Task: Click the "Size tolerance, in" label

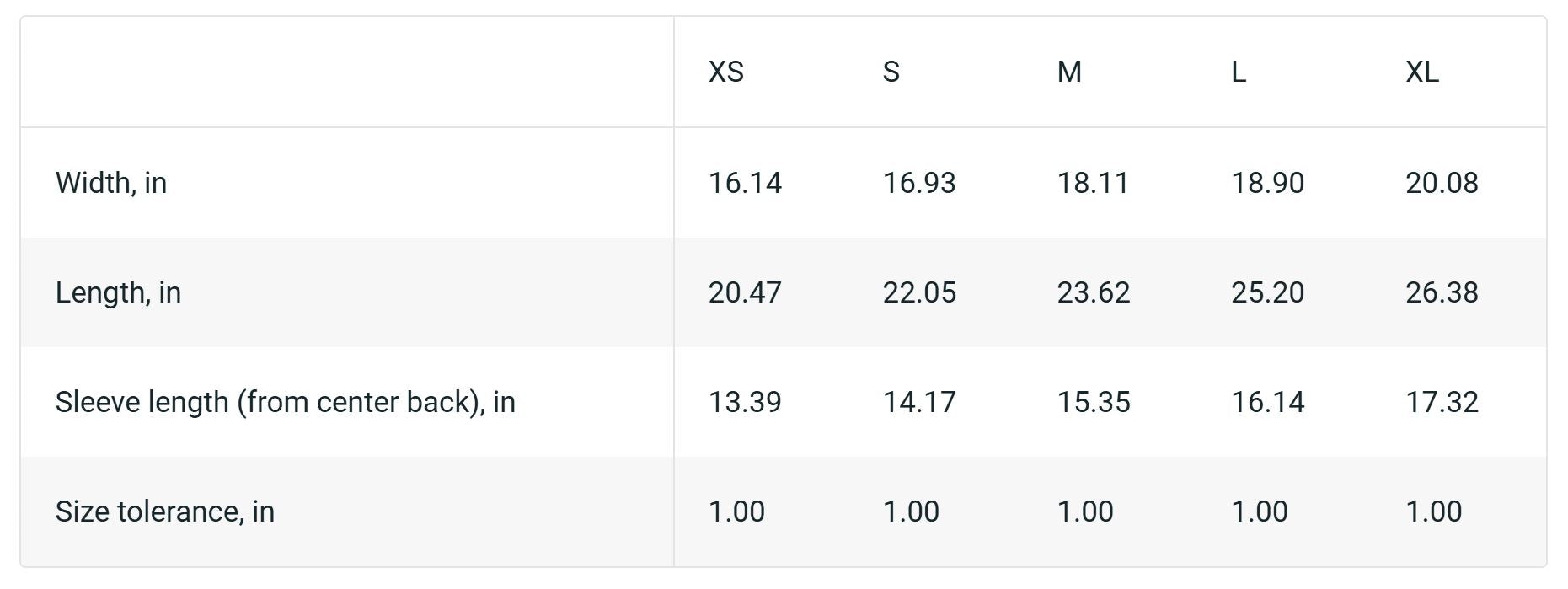Action: point(165,511)
